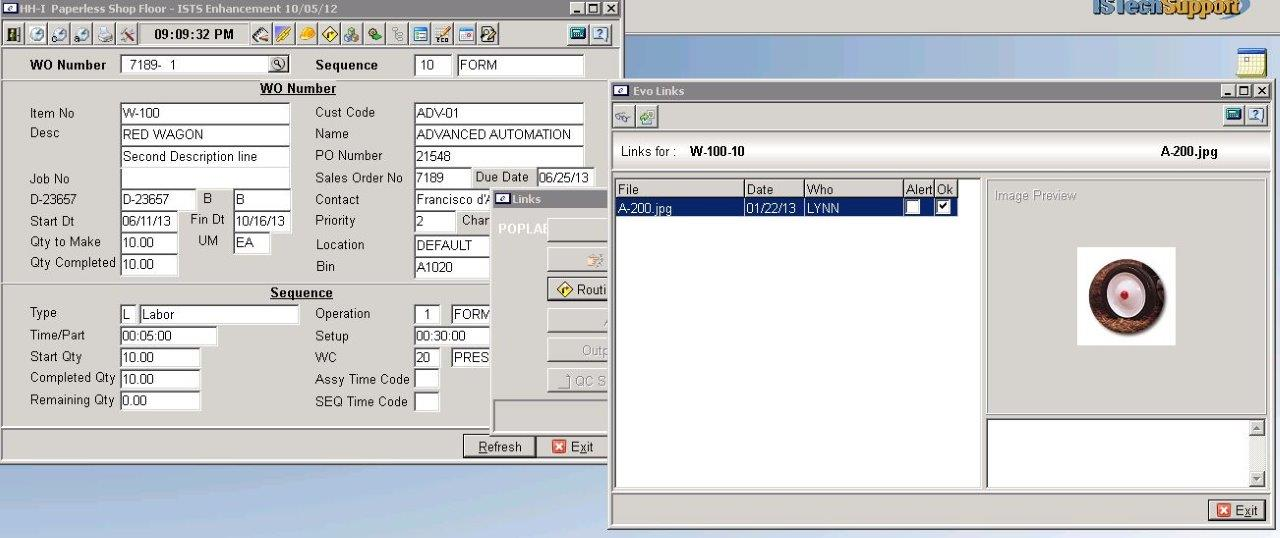Viewport: 1280px width, 538px height.
Task: Open the crossed tools settings icon
Action: pyautogui.click(x=128, y=34)
